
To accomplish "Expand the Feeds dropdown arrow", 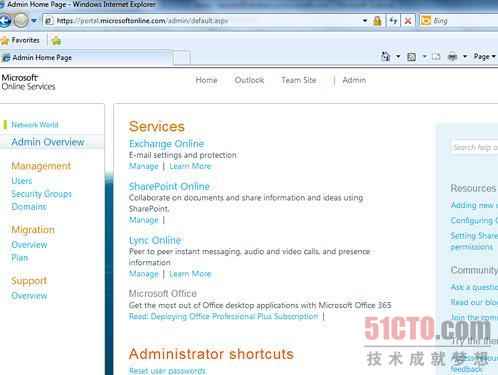I will click(424, 56).
